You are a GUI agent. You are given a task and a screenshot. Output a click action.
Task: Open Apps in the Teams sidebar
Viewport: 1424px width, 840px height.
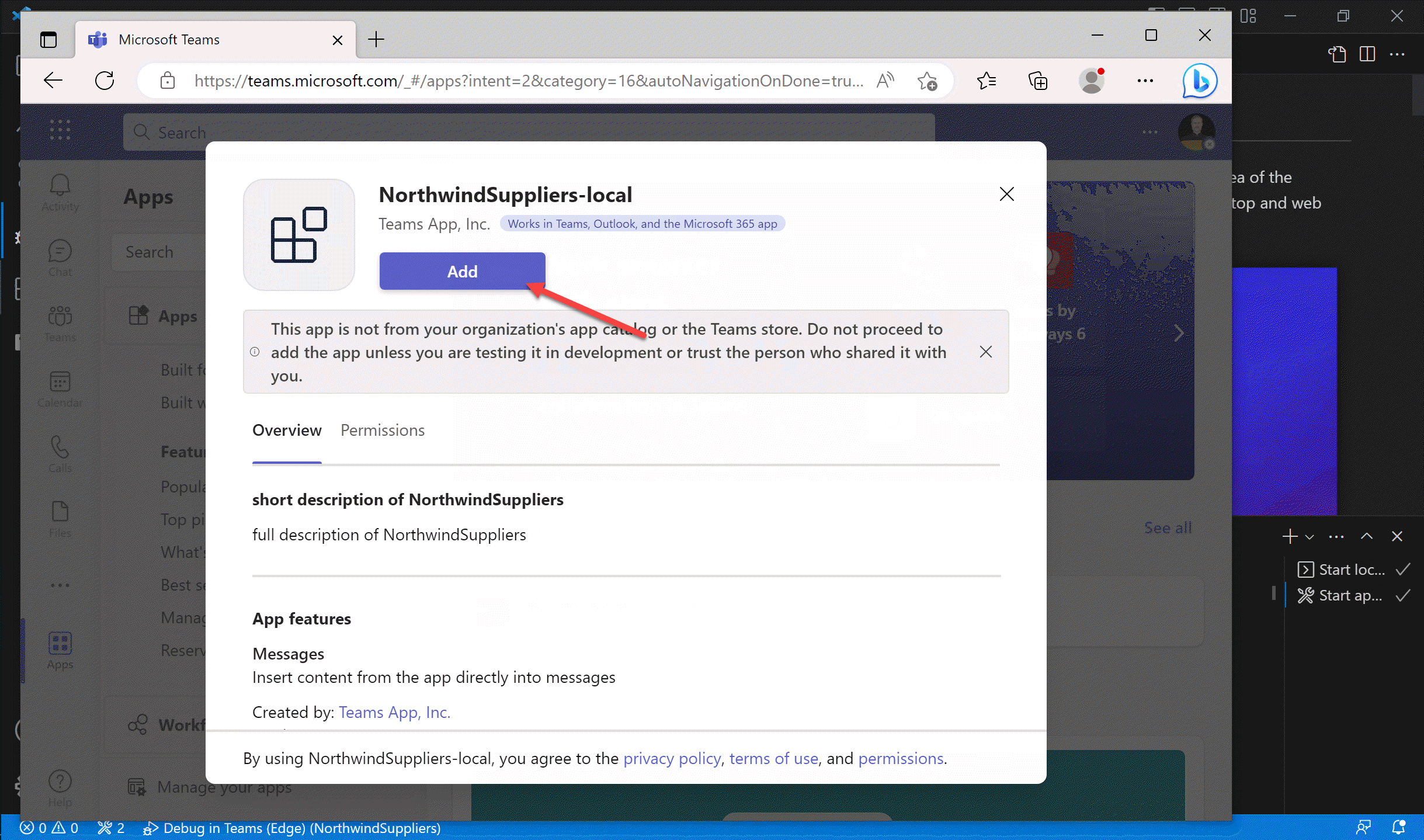click(60, 651)
